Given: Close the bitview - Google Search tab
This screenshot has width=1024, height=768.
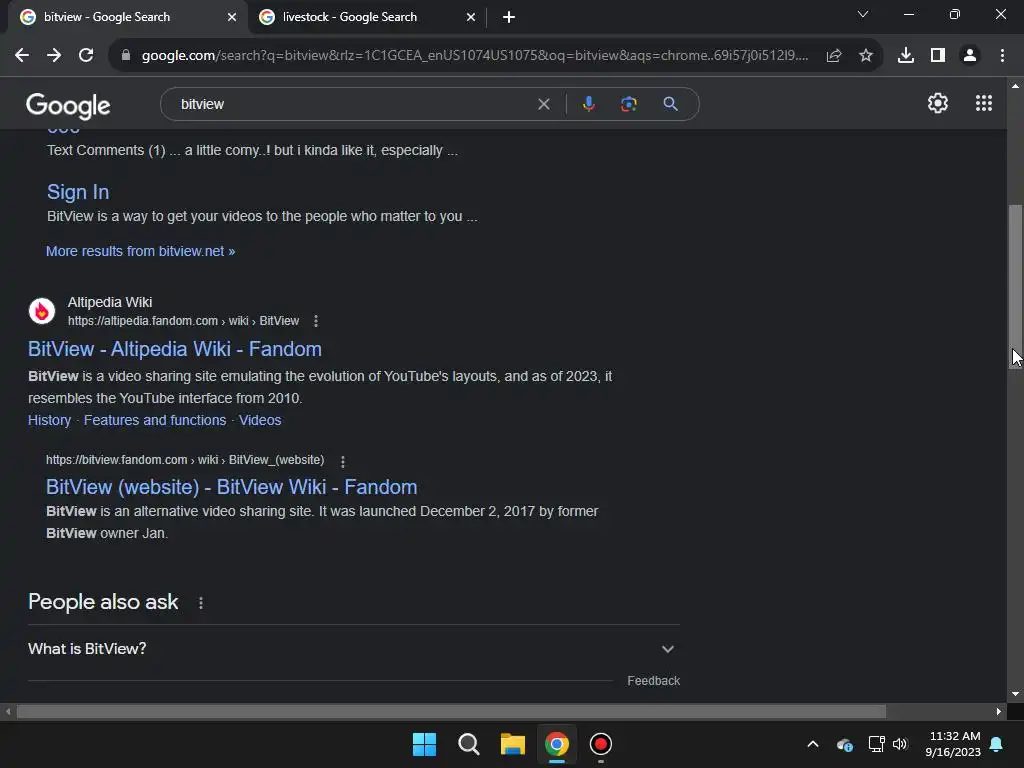Looking at the screenshot, I should tap(232, 18).
